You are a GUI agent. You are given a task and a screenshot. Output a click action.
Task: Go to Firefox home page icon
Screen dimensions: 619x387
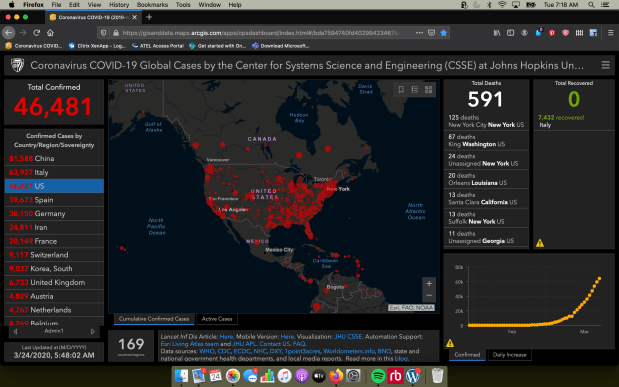click(50, 33)
